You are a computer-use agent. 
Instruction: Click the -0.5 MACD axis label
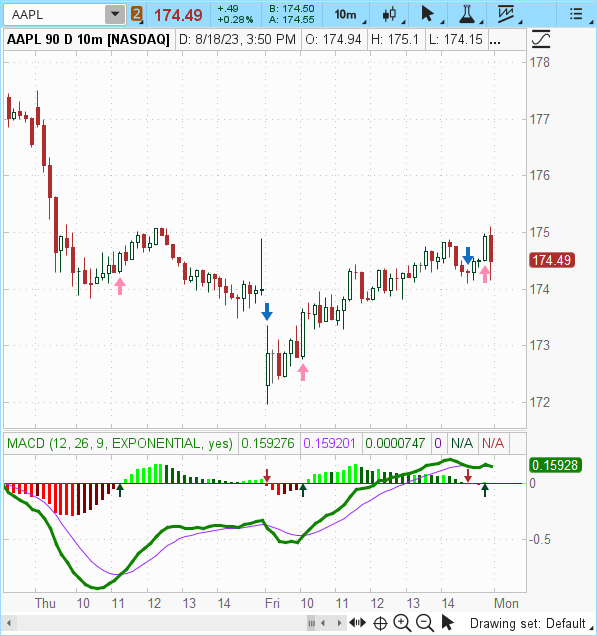tap(540, 540)
